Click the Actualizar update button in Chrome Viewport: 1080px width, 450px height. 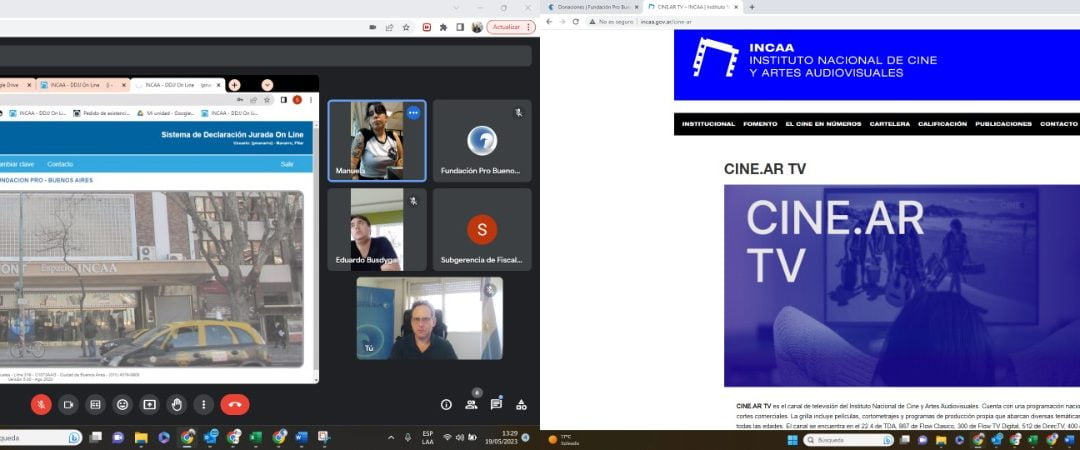click(x=511, y=27)
